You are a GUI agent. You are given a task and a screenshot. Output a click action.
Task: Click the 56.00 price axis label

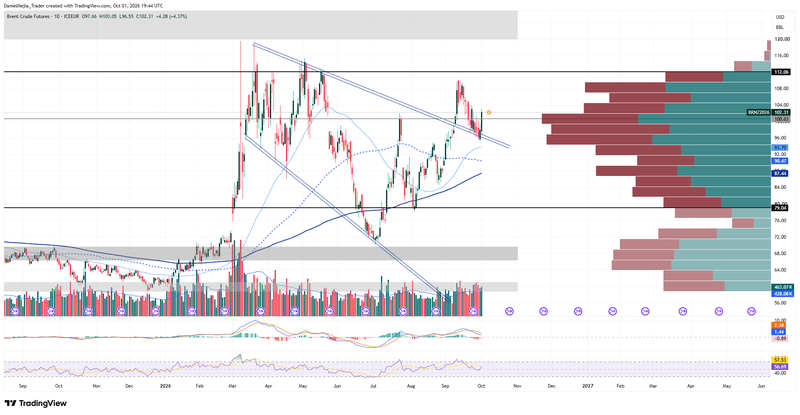[781, 303]
